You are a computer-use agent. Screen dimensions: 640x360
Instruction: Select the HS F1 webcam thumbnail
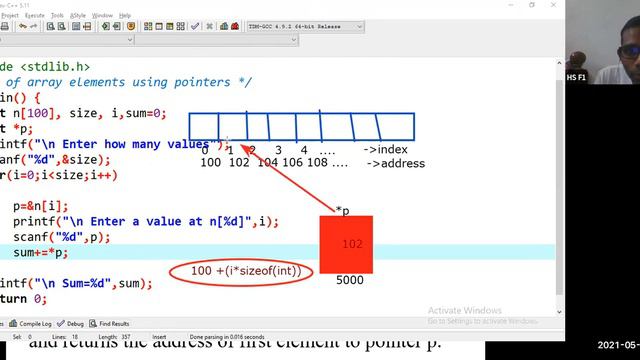coord(602,42)
